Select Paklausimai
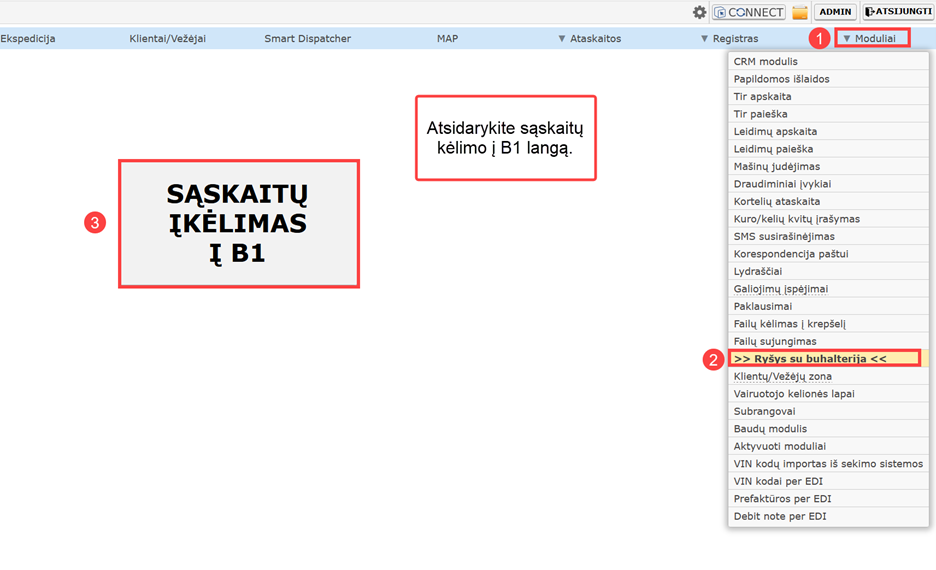 click(x=829, y=306)
